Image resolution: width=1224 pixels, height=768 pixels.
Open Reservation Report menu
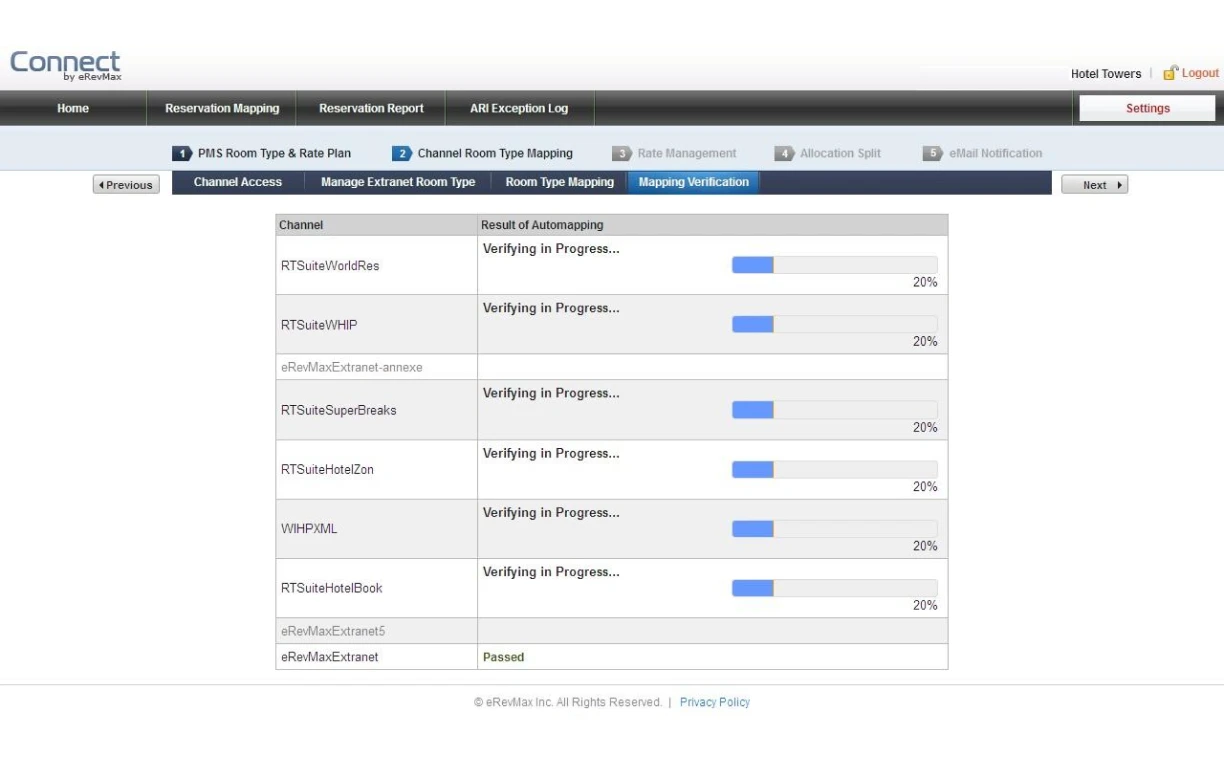click(x=371, y=109)
